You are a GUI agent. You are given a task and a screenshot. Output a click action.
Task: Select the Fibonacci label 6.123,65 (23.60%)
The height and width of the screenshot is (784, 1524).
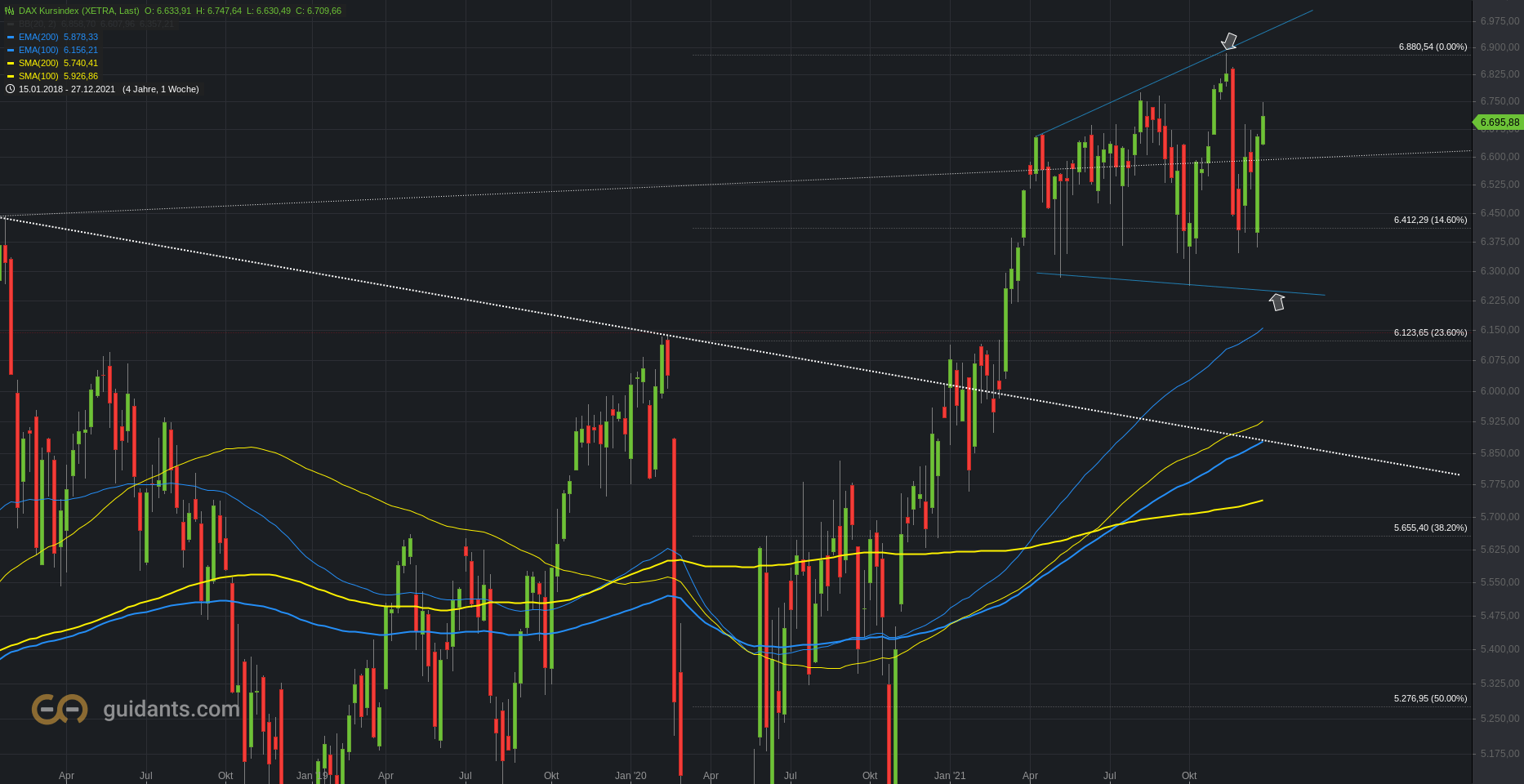click(1430, 332)
